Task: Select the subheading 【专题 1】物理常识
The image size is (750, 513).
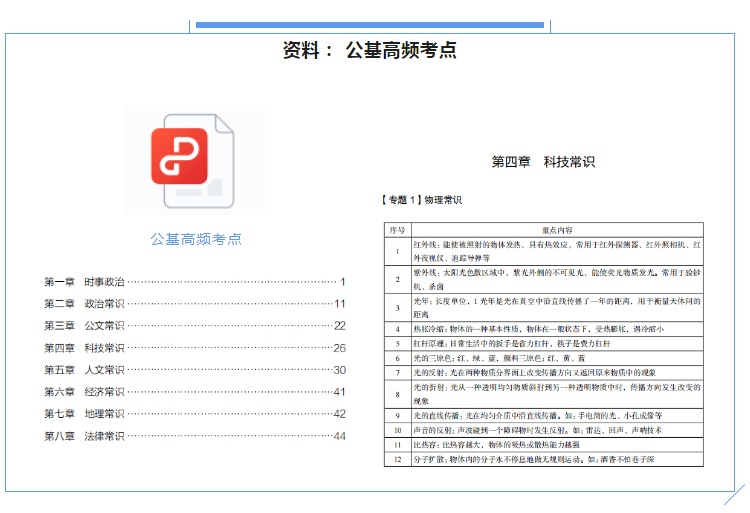Action: pos(421,200)
